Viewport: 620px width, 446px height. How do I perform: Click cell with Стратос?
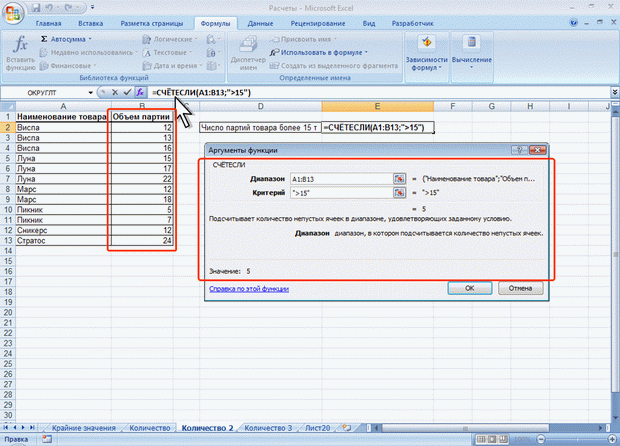click(62, 241)
